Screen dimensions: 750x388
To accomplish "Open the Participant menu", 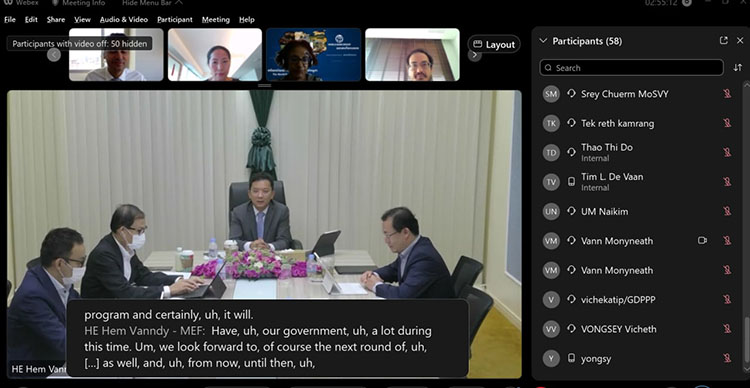I will (x=175, y=20).
